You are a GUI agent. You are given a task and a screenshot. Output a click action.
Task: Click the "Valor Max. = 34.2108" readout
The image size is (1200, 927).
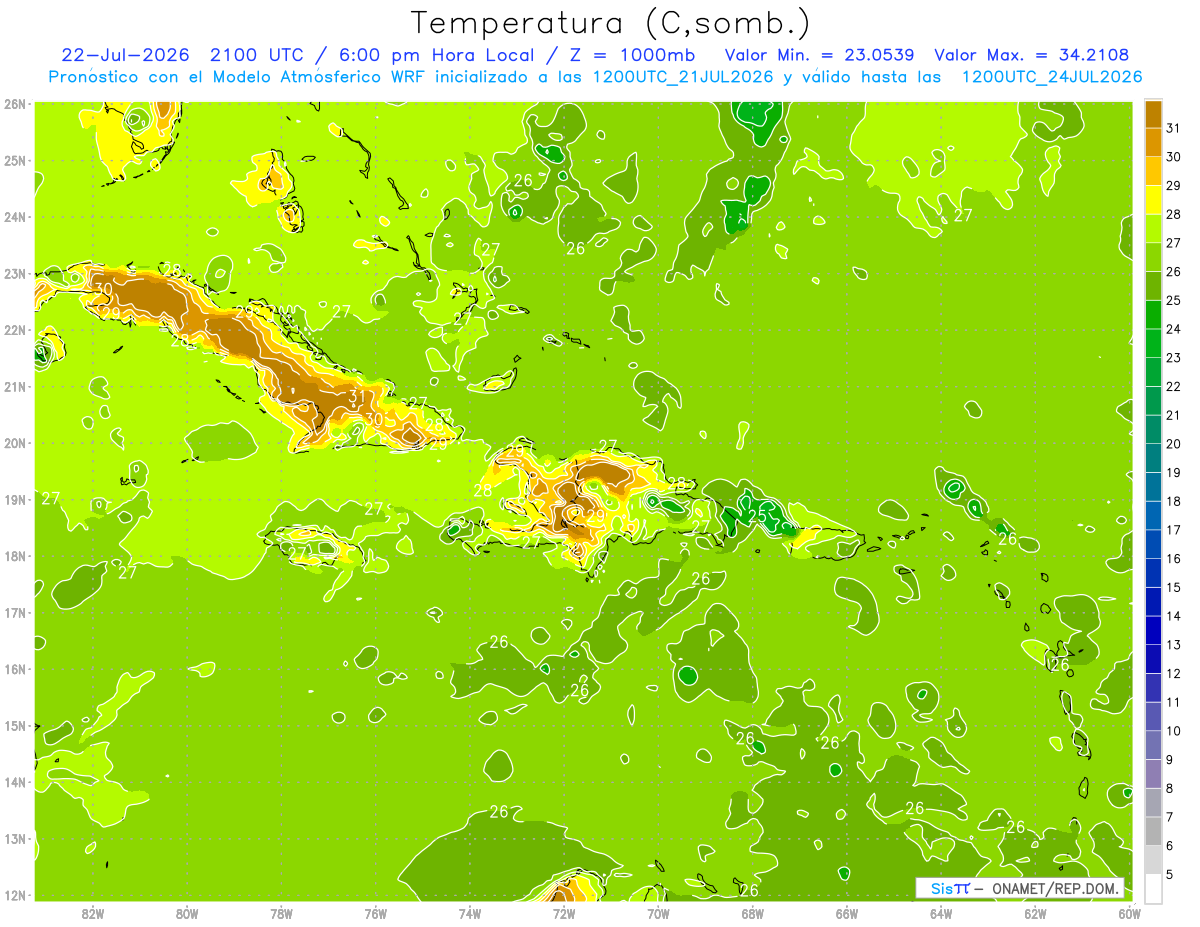[x=1032, y=55]
